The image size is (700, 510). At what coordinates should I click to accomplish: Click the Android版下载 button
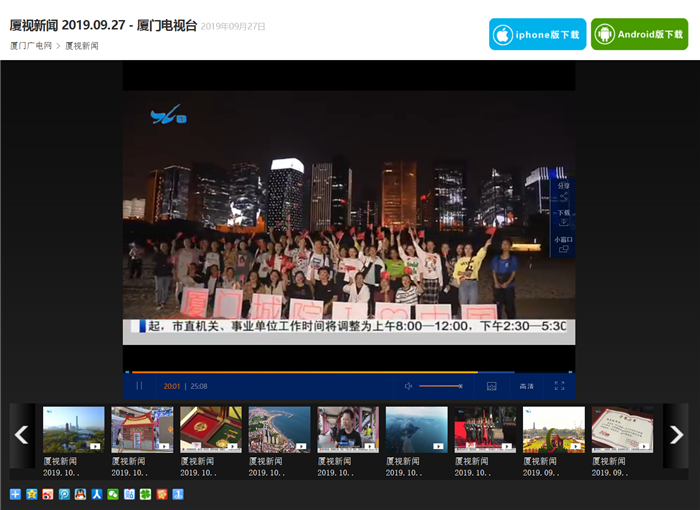click(x=639, y=34)
